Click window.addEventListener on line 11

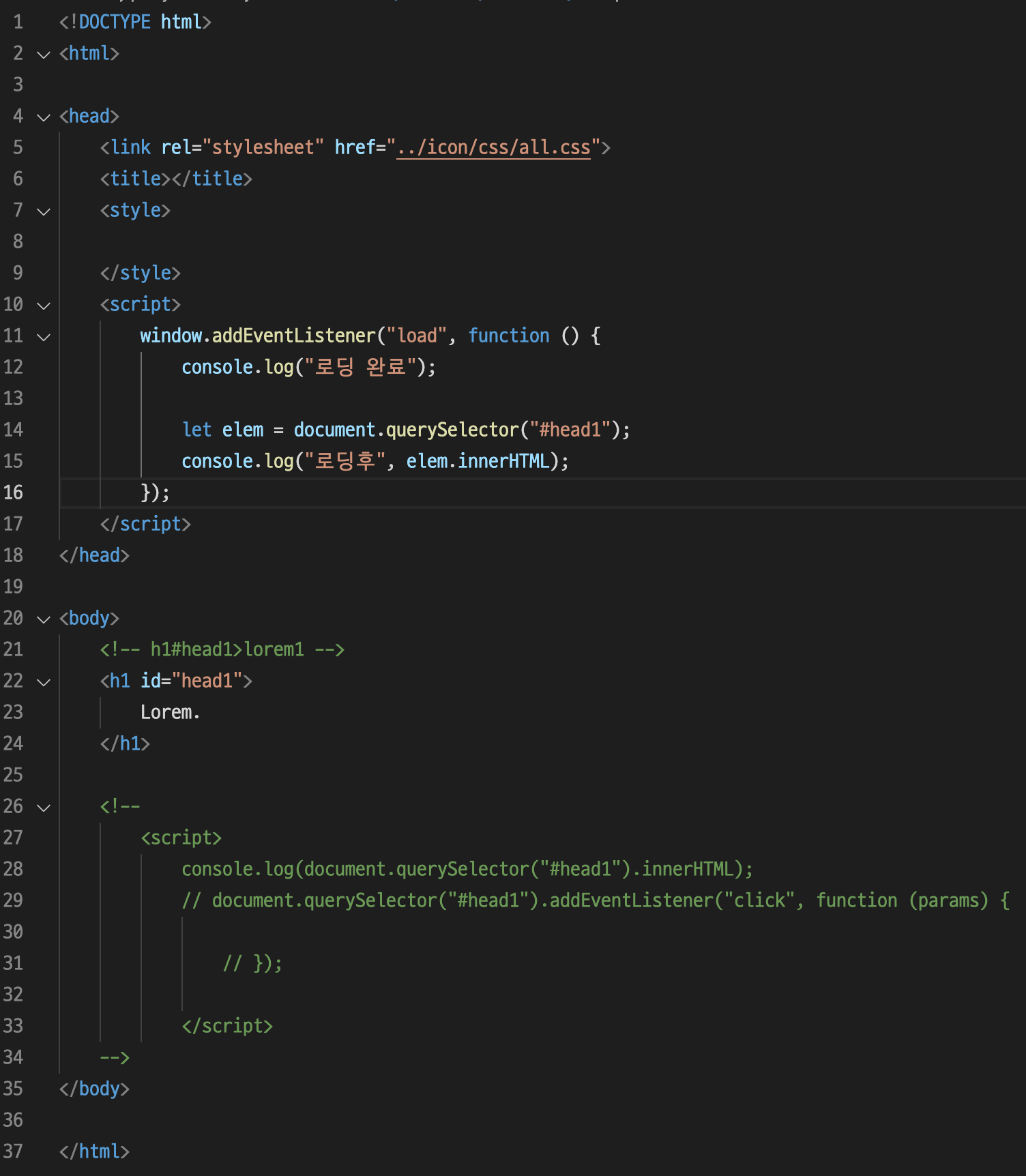click(x=259, y=336)
